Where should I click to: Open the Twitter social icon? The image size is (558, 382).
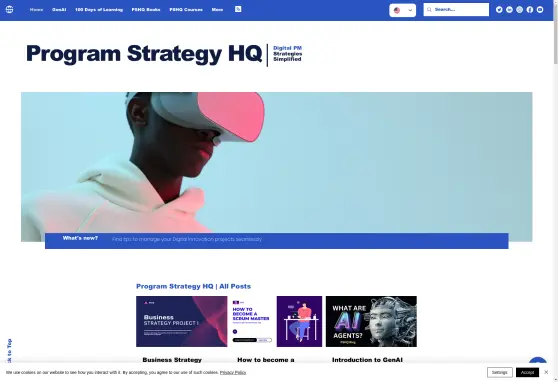coord(499,10)
